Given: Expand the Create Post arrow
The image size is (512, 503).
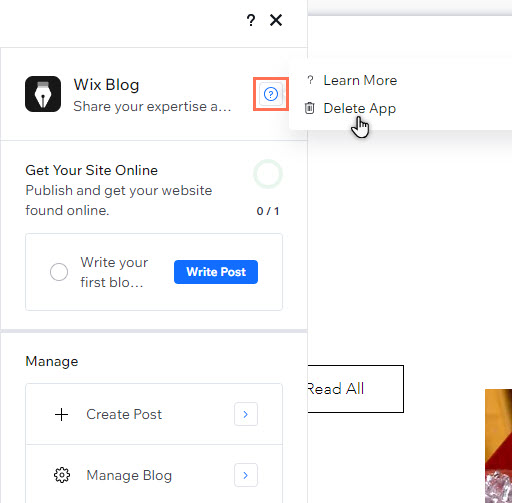Looking at the screenshot, I should click(x=246, y=414).
